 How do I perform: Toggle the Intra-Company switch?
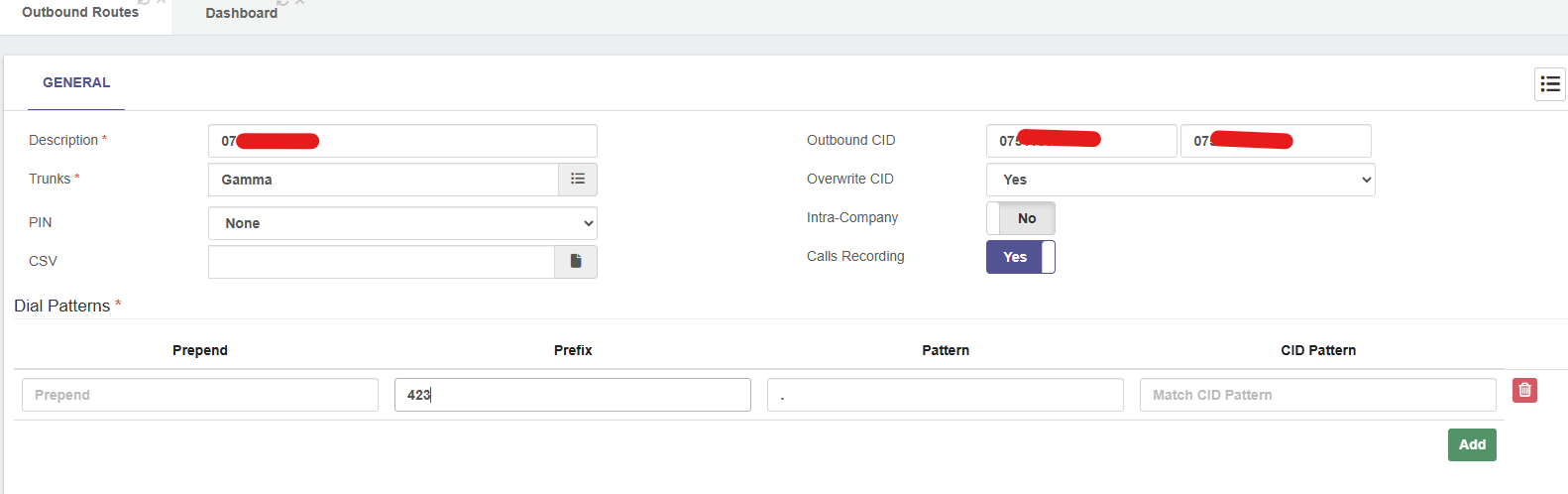click(1020, 218)
